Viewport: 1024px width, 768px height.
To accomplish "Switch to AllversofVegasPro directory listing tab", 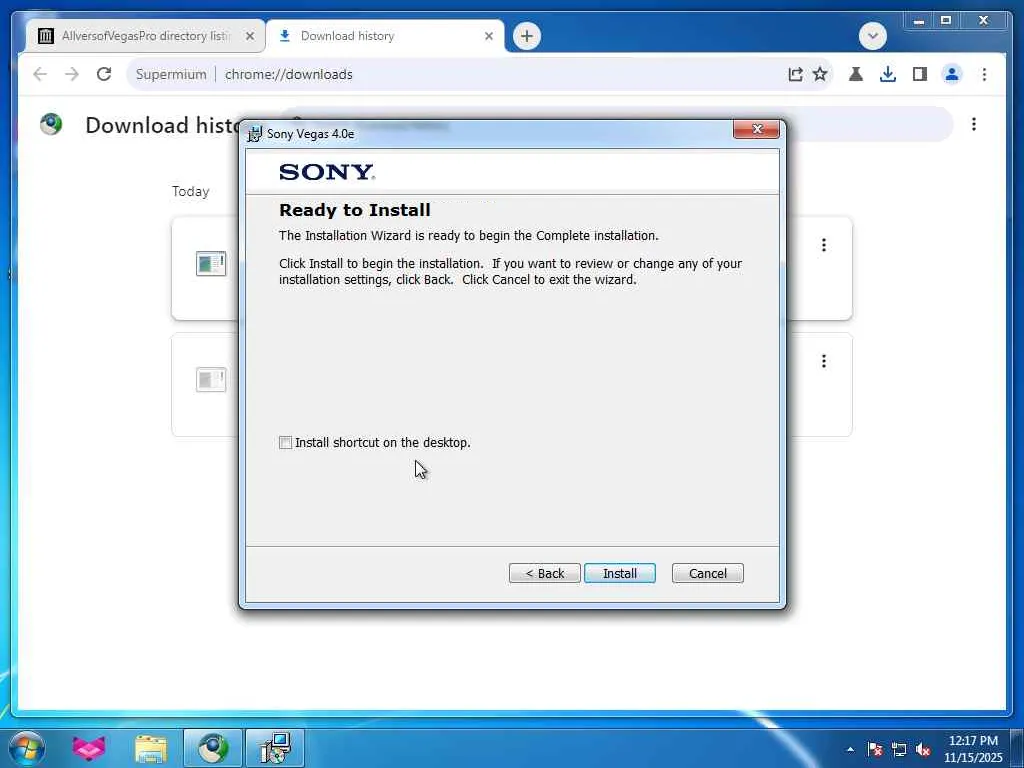I will (145, 36).
